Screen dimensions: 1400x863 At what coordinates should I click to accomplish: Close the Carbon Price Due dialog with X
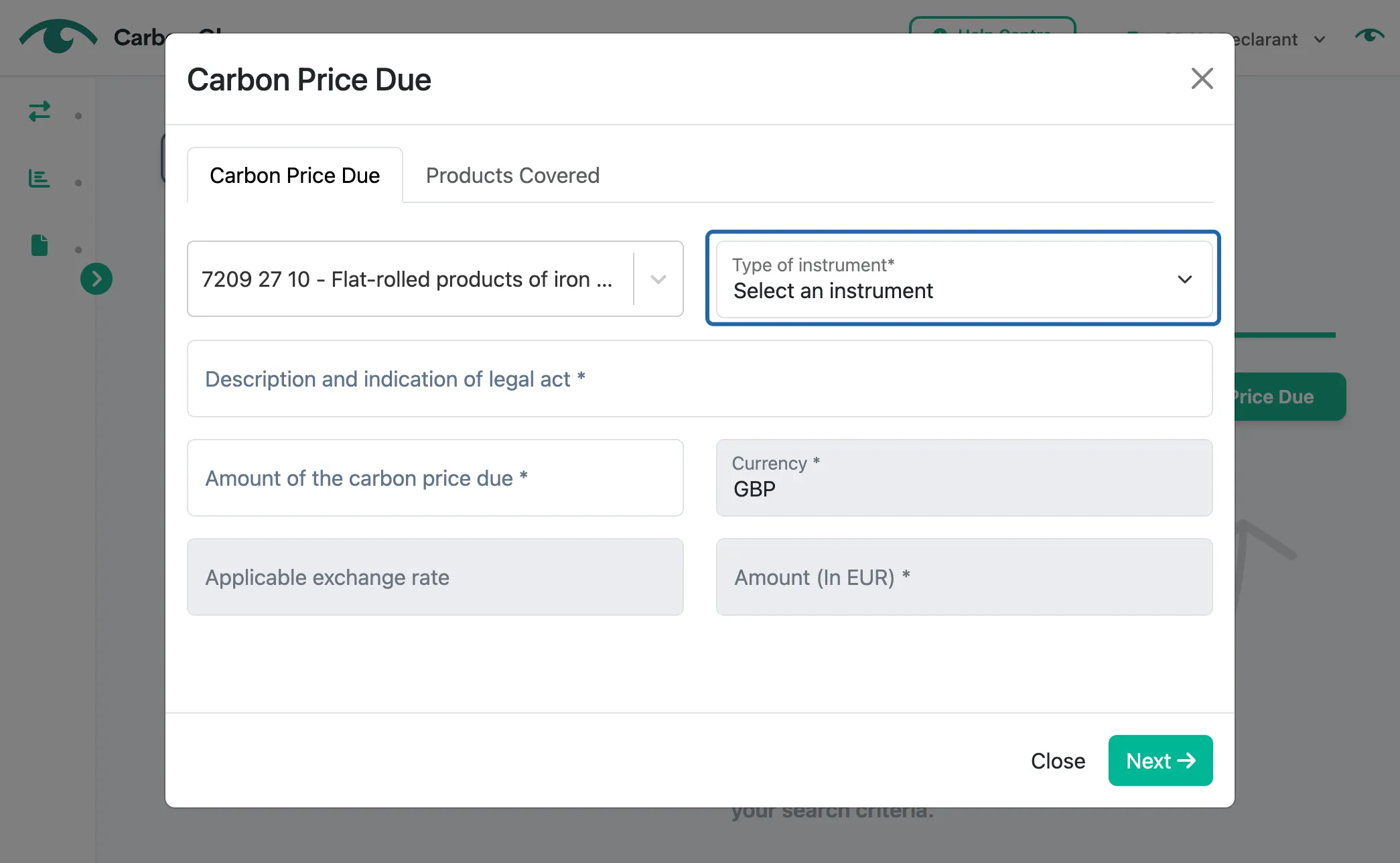click(x=1202, y=78)
